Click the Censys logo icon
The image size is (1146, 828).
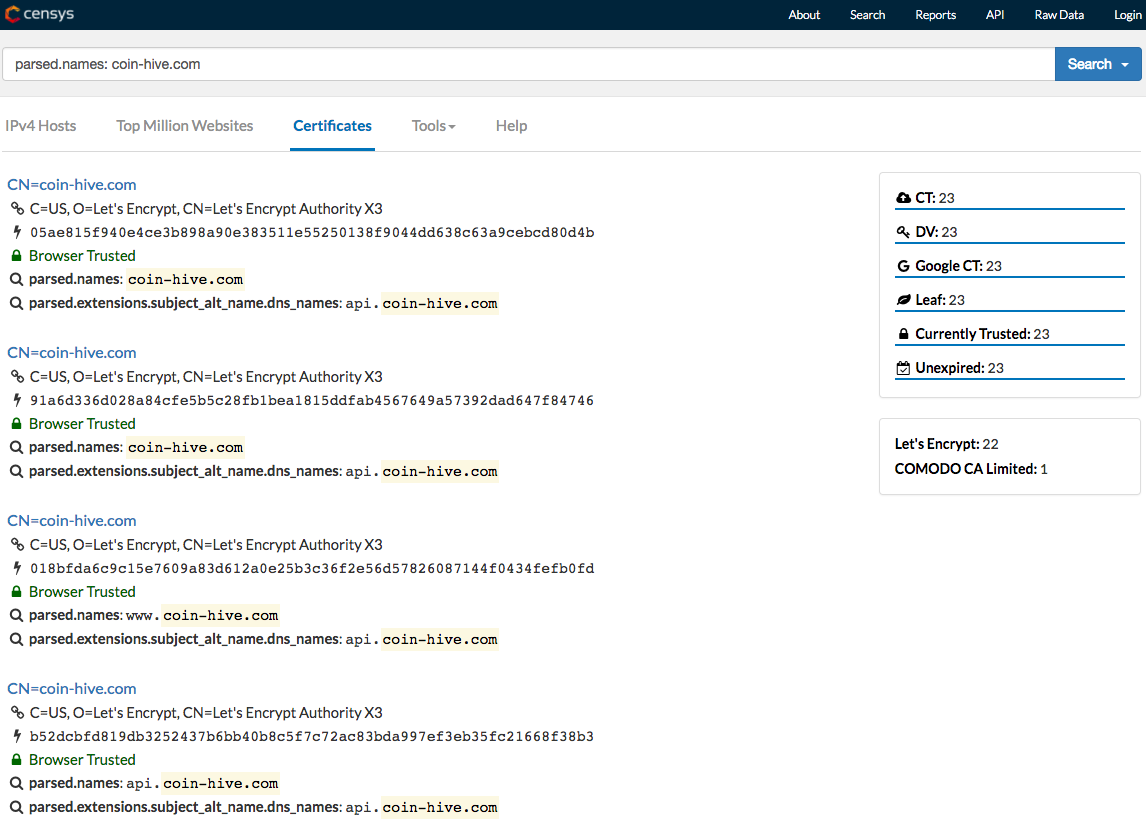[x=13, y=14]
